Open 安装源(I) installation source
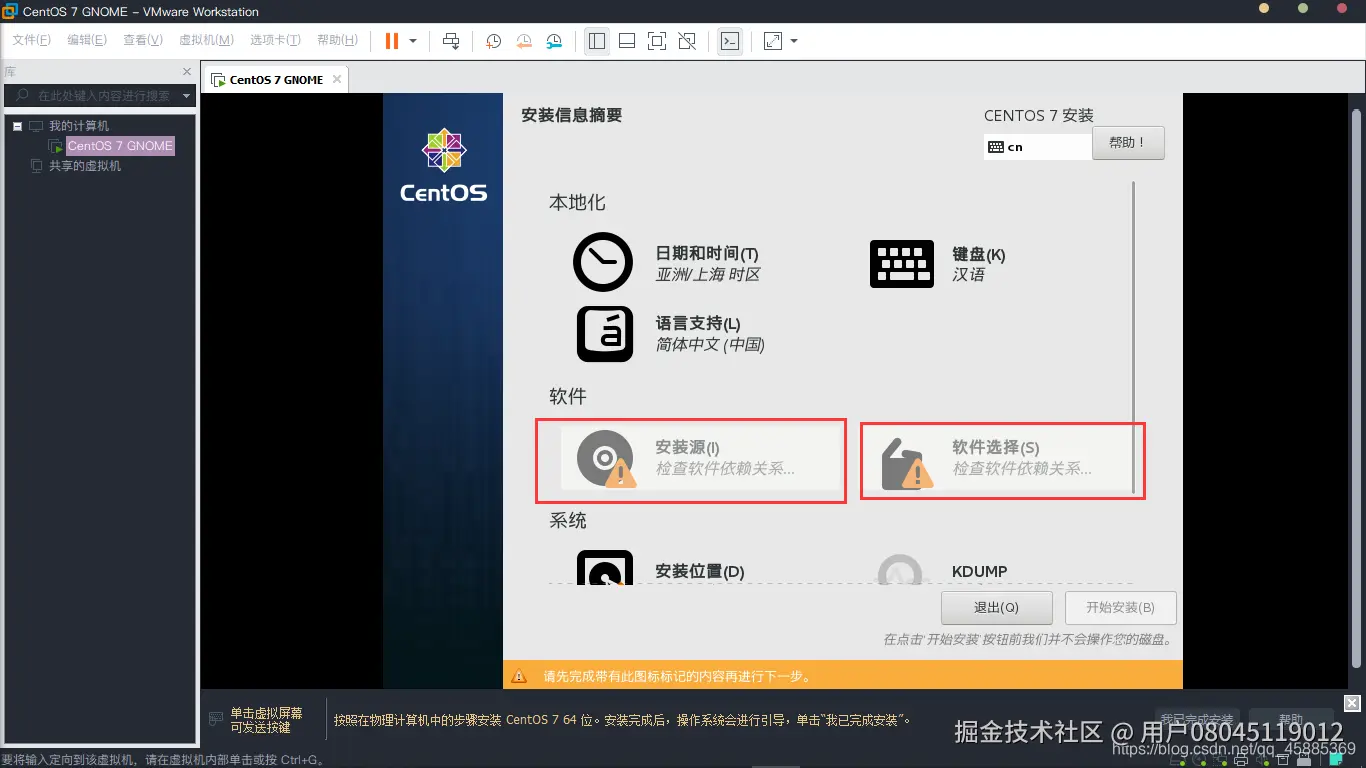 (700, 458)
